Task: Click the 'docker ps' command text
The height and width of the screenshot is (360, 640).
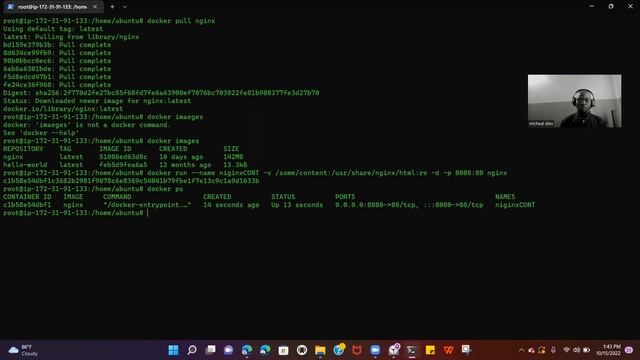Action: tap(165, 189)
